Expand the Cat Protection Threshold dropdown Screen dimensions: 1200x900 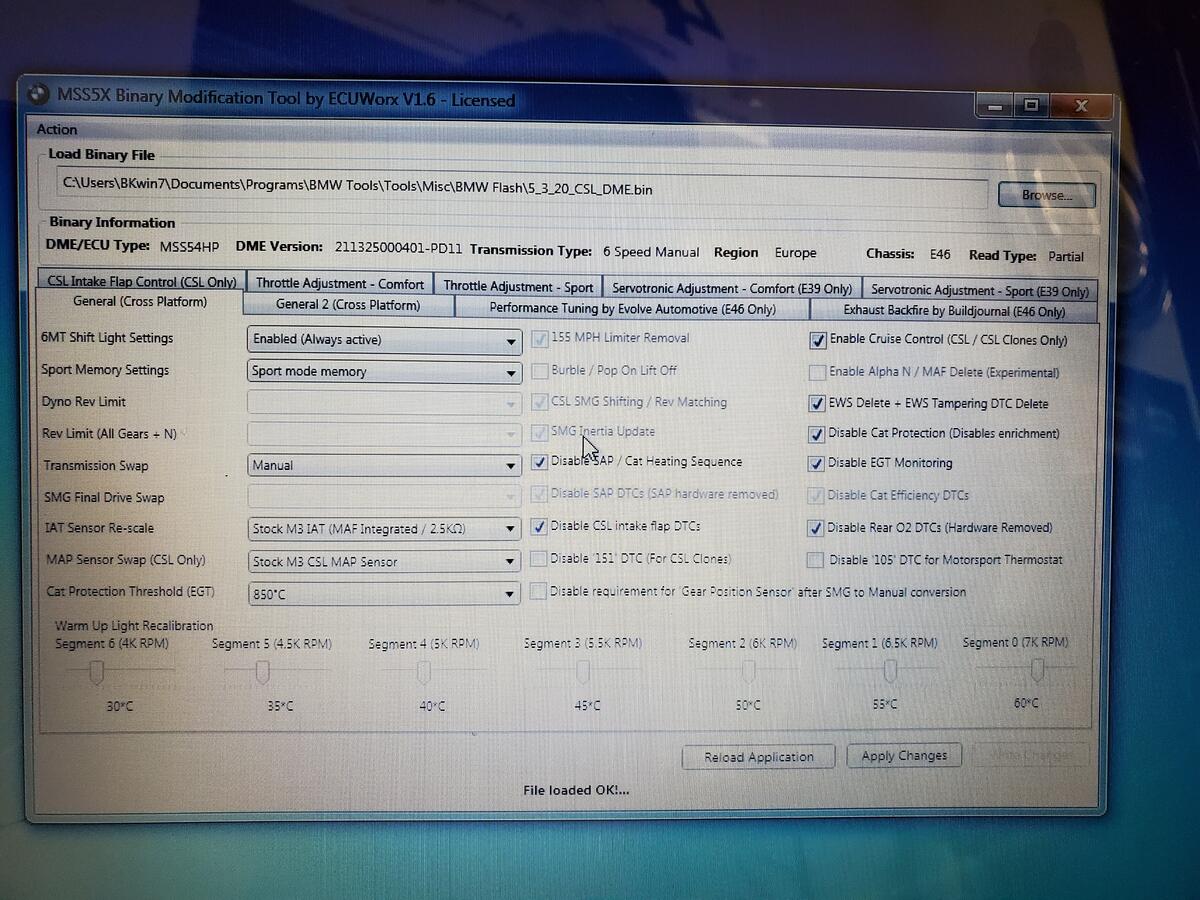pyautogui.click(x=384, y=594)
